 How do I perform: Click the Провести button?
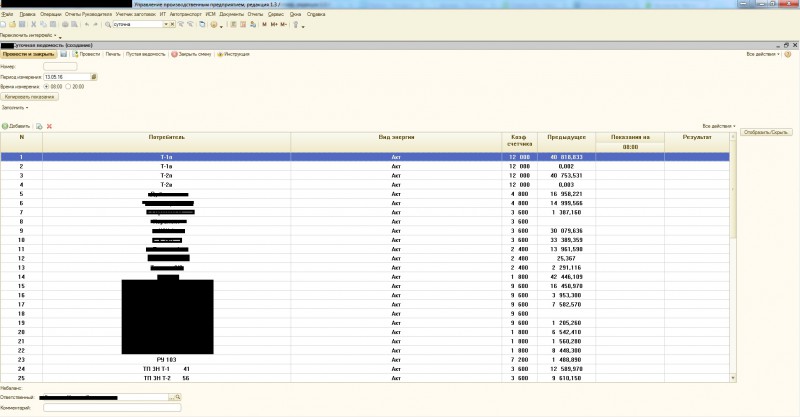(86, 54)
